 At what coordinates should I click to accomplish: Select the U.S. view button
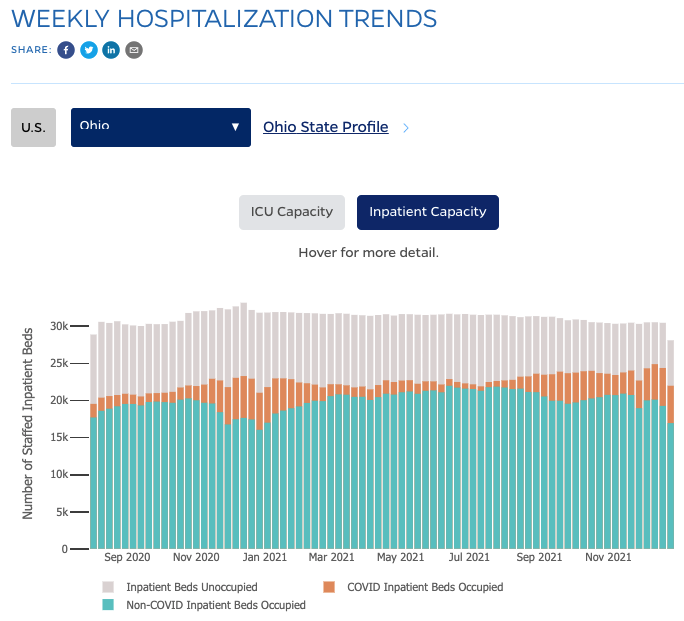(x=34, y=127)
